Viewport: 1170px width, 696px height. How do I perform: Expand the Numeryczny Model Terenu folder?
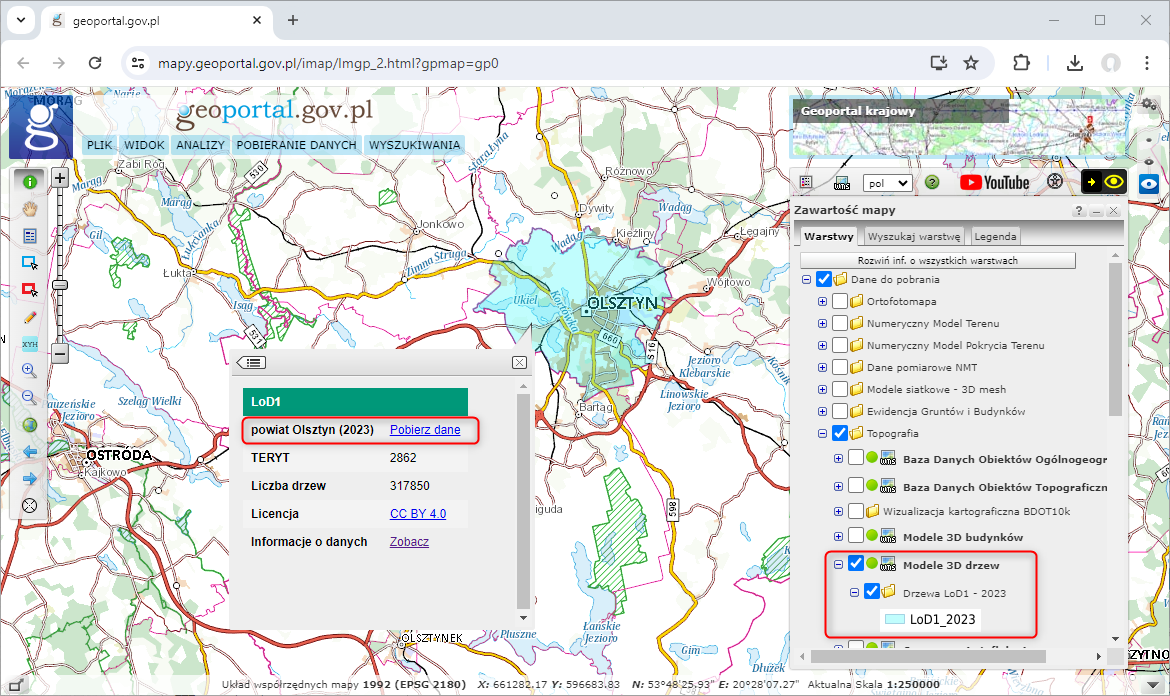[x=823, y=323]
